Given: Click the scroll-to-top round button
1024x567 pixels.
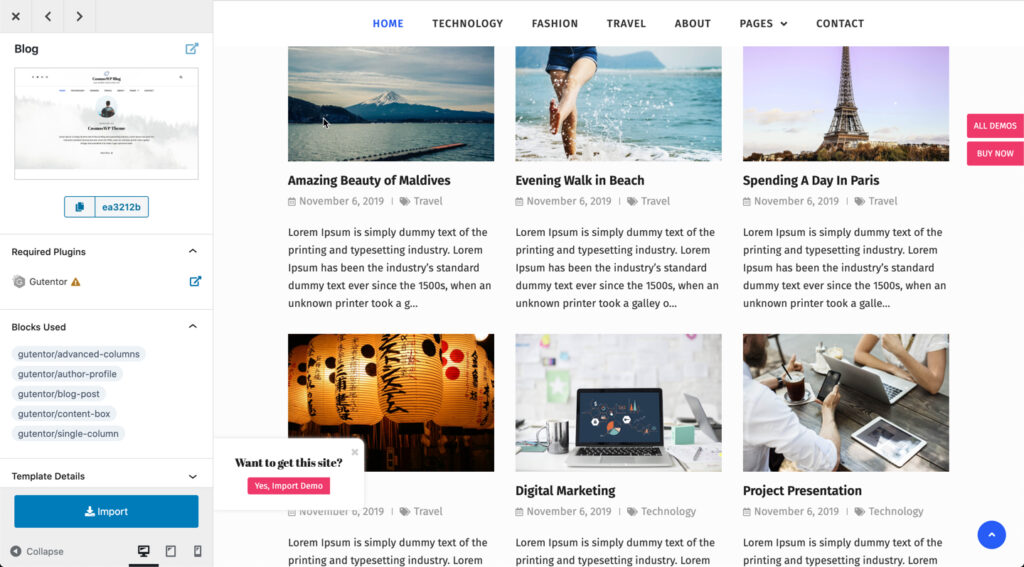Looking at the screenshot, I should coord(991,534).
